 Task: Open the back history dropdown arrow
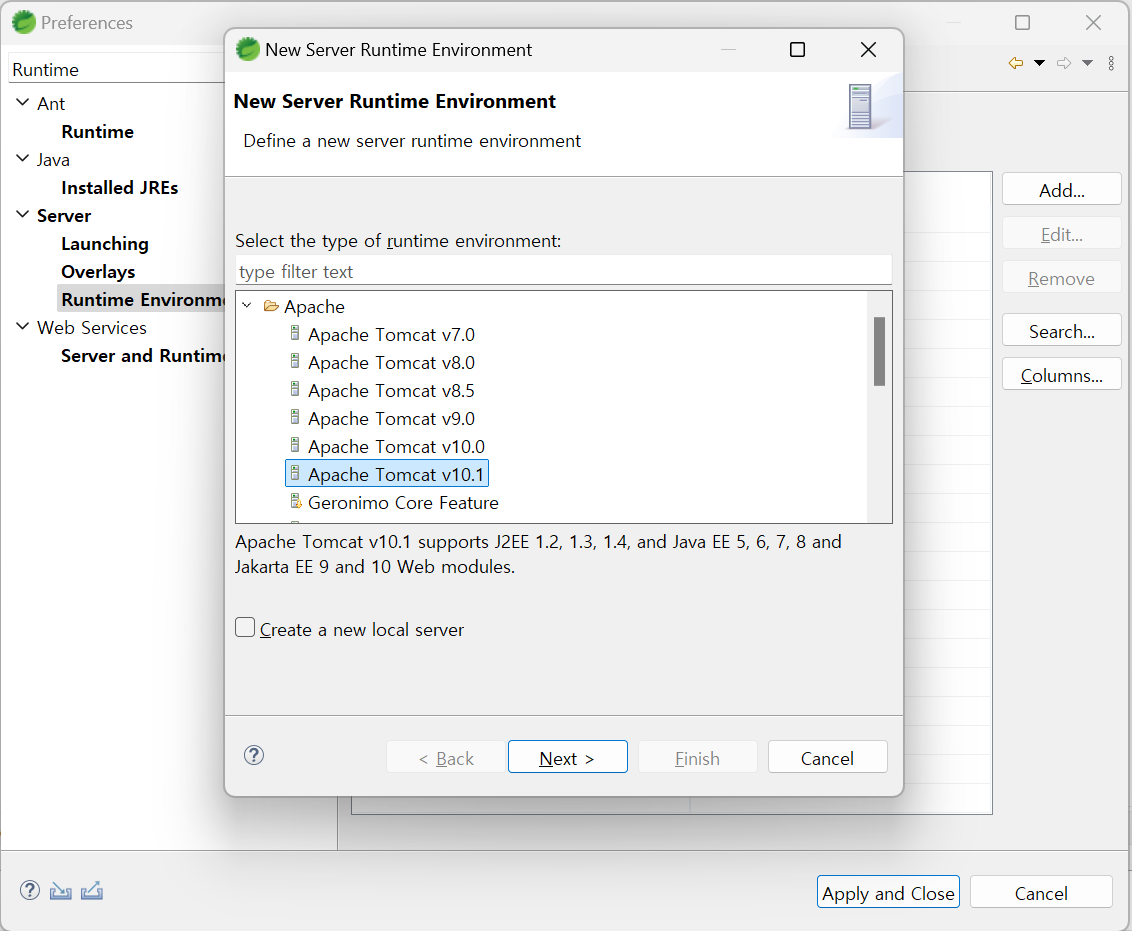(x=1040, y=63)
